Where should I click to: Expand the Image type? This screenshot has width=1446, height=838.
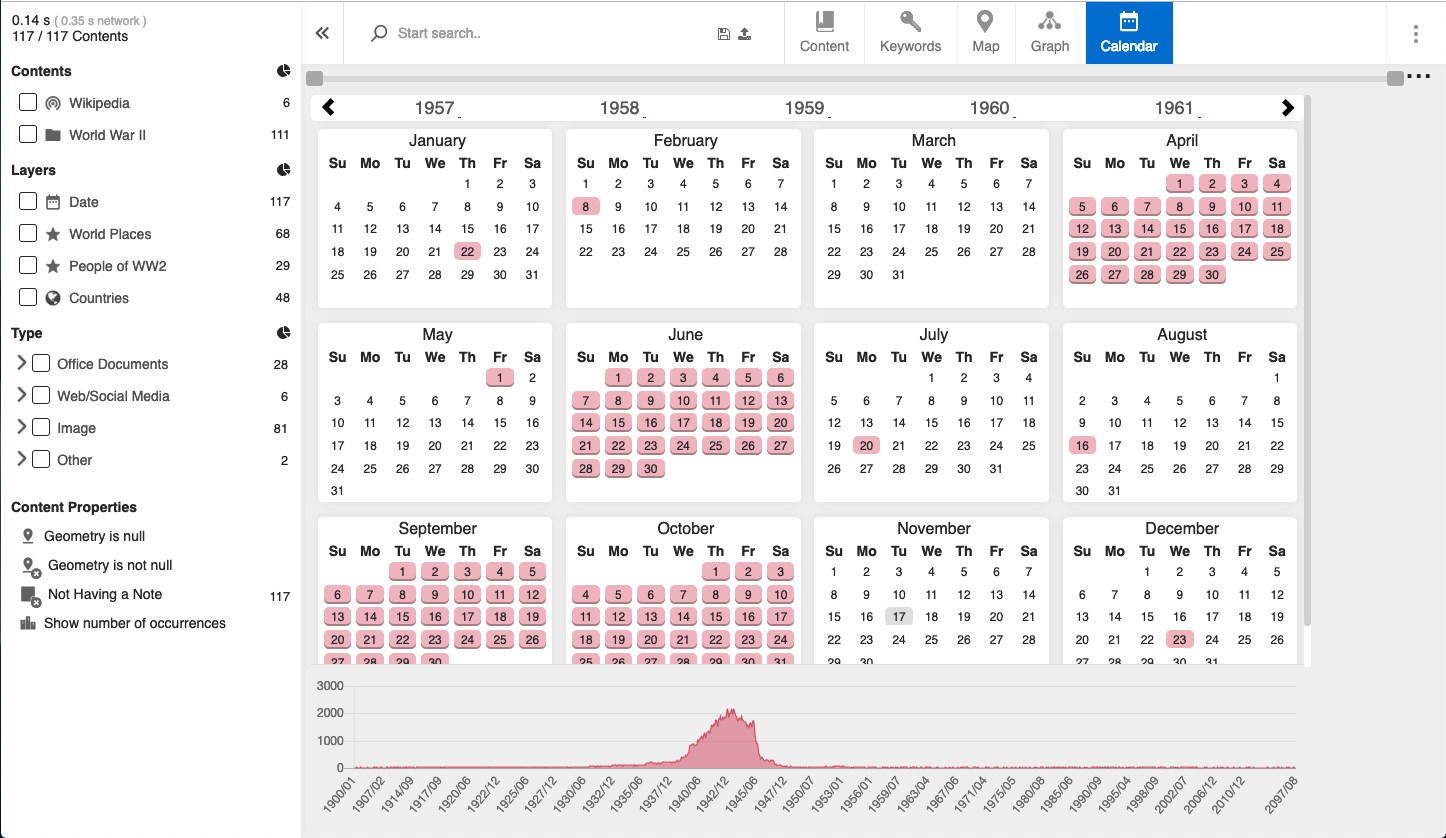(21, 427)
